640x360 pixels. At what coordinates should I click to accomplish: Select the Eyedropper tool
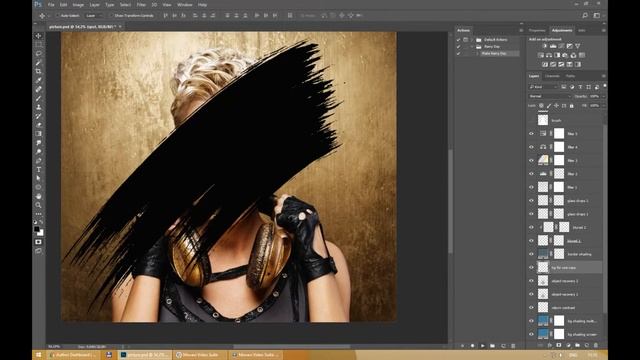point(38,80)
